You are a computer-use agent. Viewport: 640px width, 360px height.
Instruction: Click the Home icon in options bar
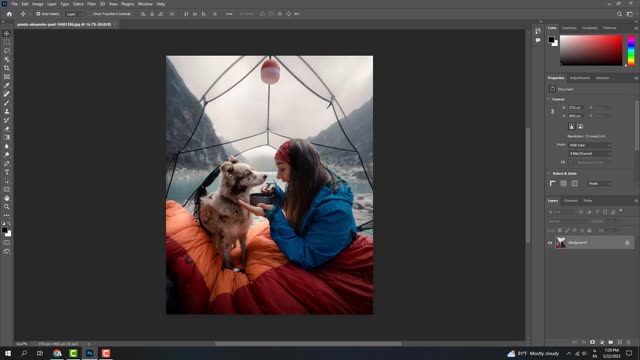pos(9,14)
